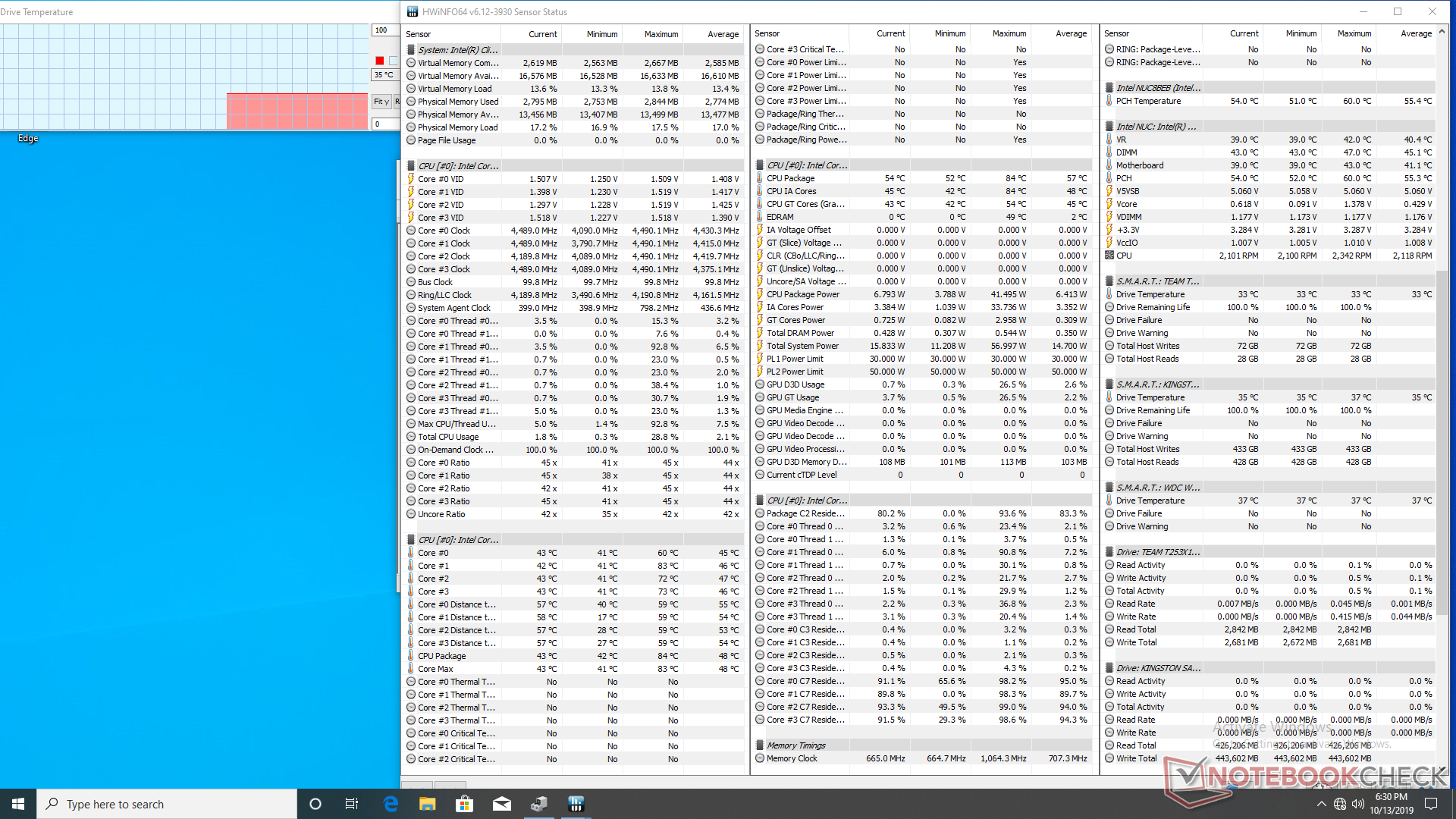Image resolution: width=1456 pixels, height=819 pixels.
Task: Click the Task View taskbar icon
Action: 352,804
